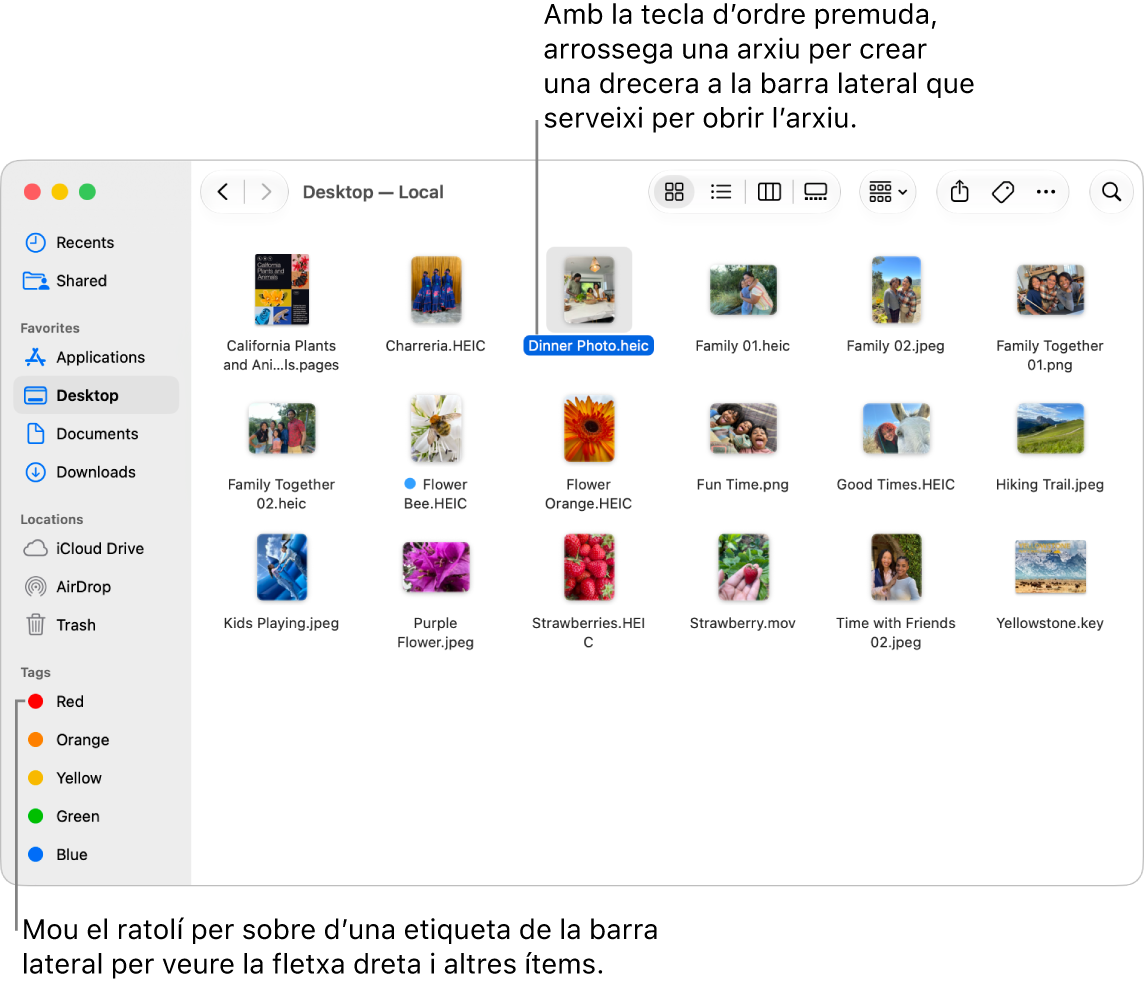The image size is (1144, 984).
Task: Click the Edit Tags toolbar icon
Action: 1003,192
